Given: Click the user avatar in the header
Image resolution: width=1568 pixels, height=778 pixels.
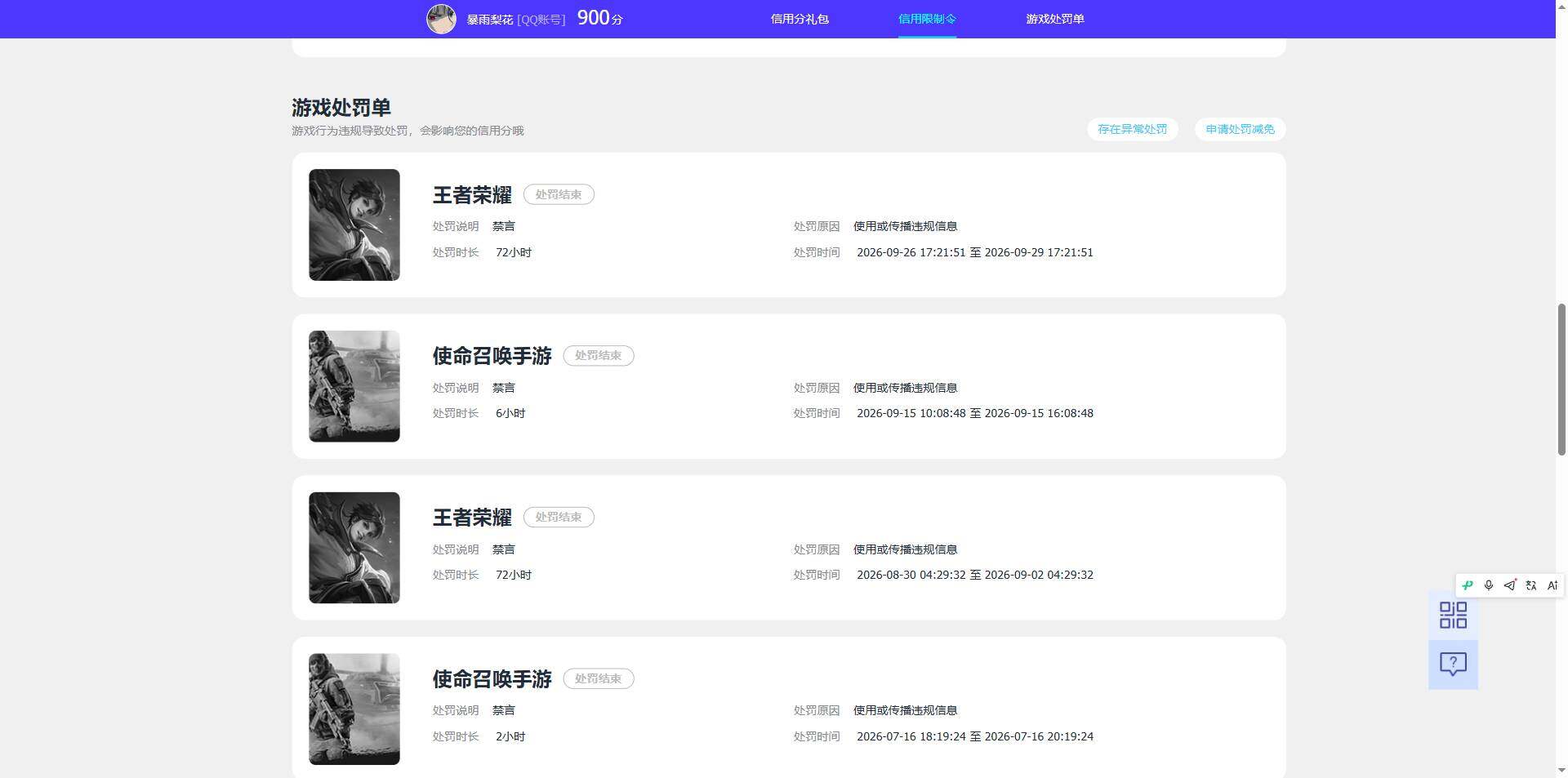Looking at the screenshot, I should 441,19.
